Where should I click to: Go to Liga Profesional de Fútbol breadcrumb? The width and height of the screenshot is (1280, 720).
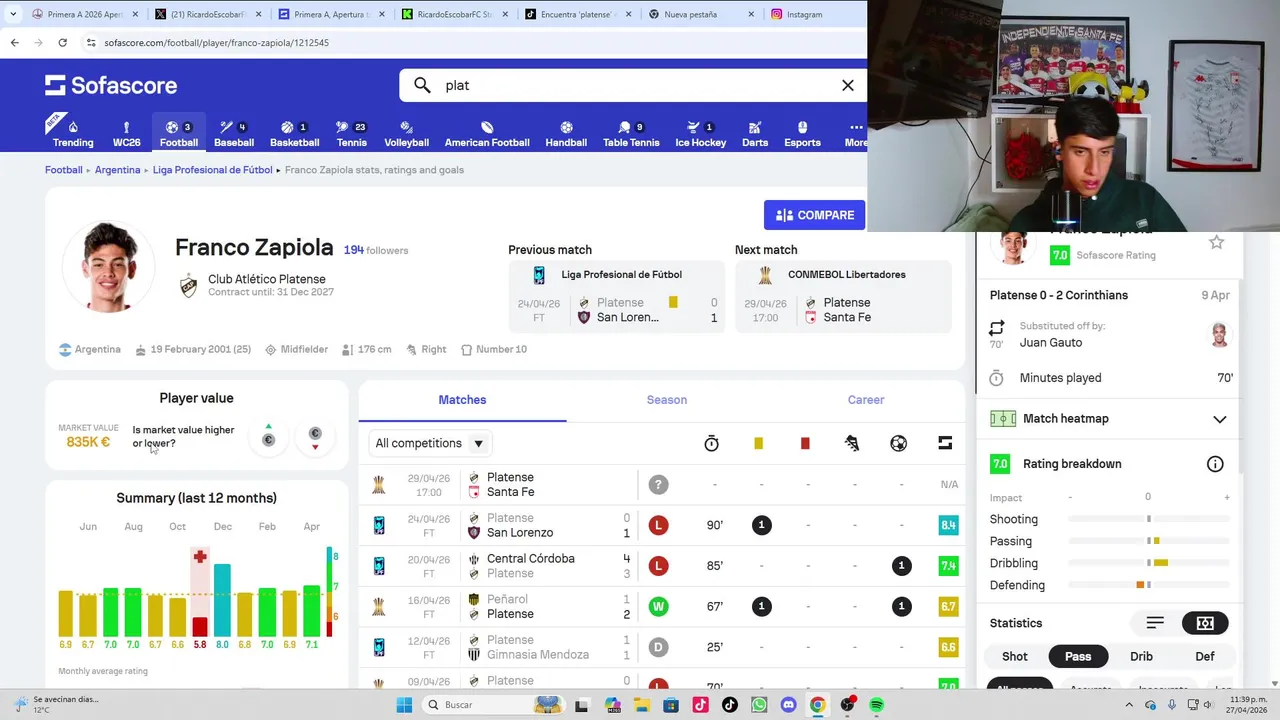[x=213, y=170]
